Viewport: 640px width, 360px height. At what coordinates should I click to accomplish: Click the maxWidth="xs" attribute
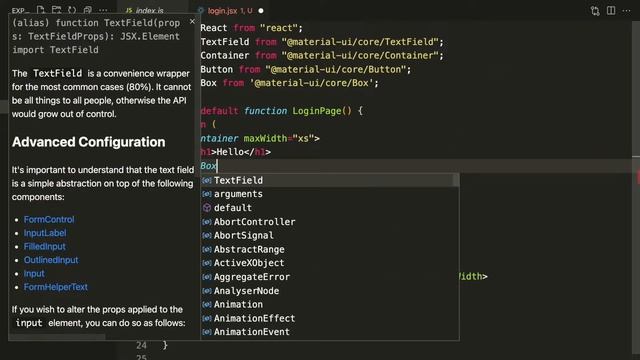click(x=279, y=139)
